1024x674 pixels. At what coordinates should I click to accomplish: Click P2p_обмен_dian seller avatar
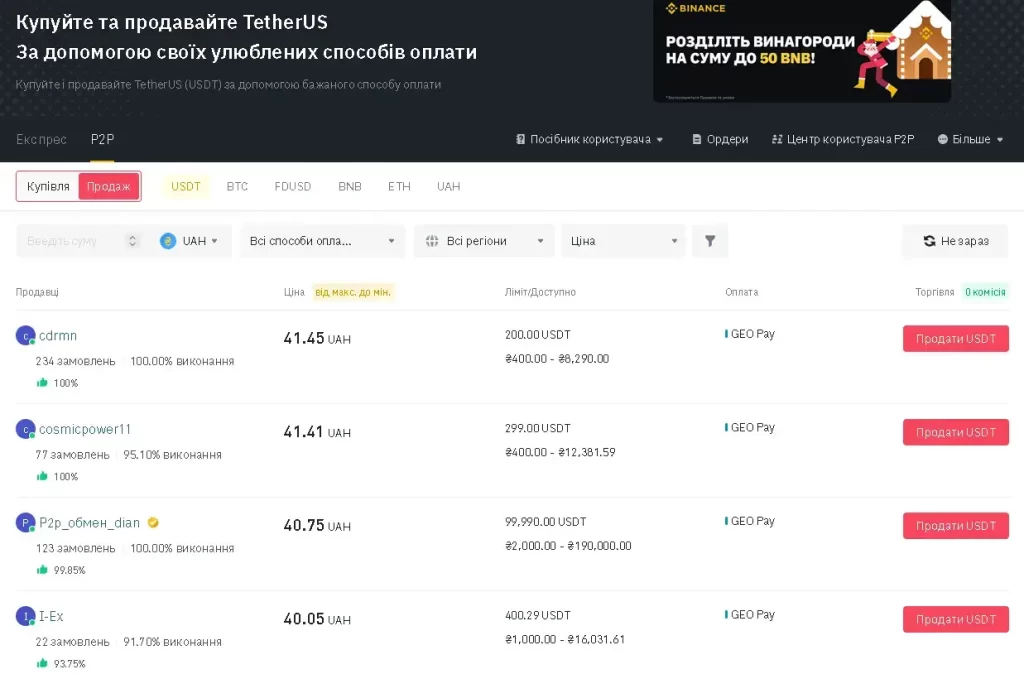(25, 522)
